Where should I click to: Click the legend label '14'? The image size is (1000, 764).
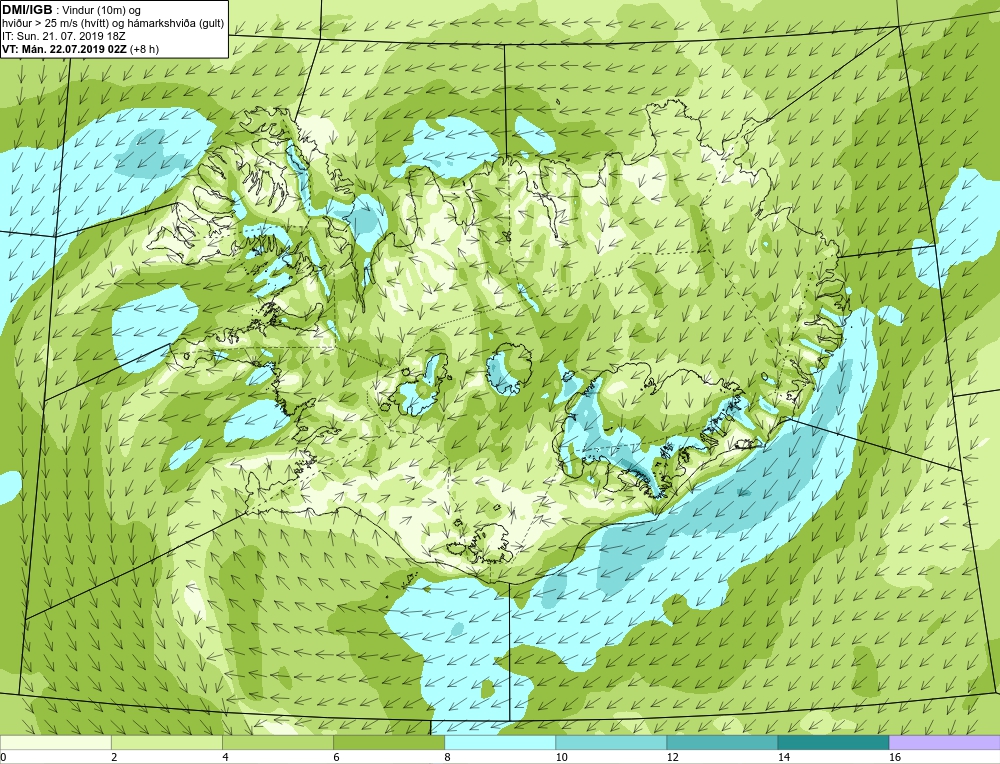(x=784, y=757)
